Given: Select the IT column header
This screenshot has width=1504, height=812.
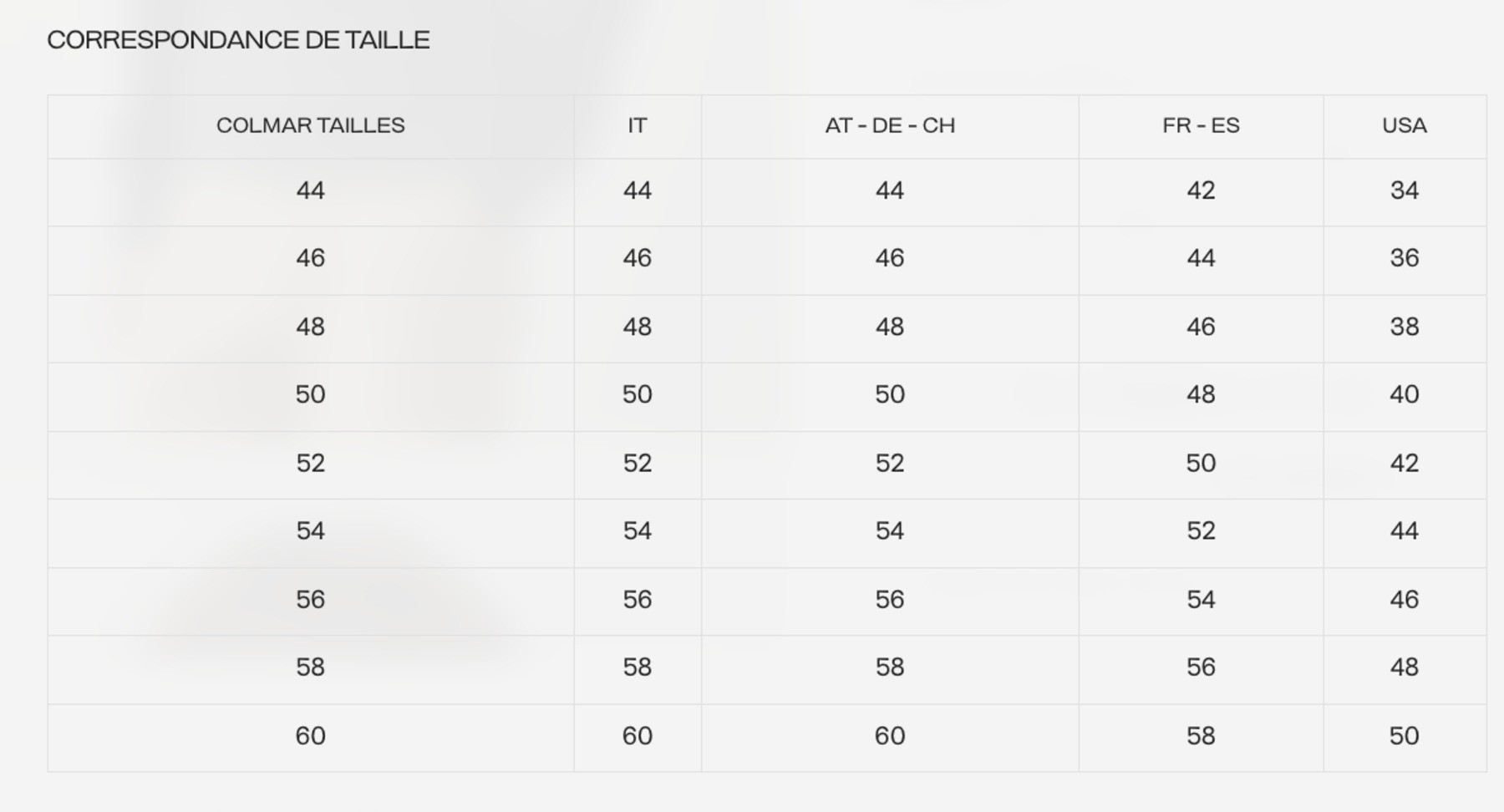Looking at the screenshot, I should pyautogui.click(x=637, y=125).
